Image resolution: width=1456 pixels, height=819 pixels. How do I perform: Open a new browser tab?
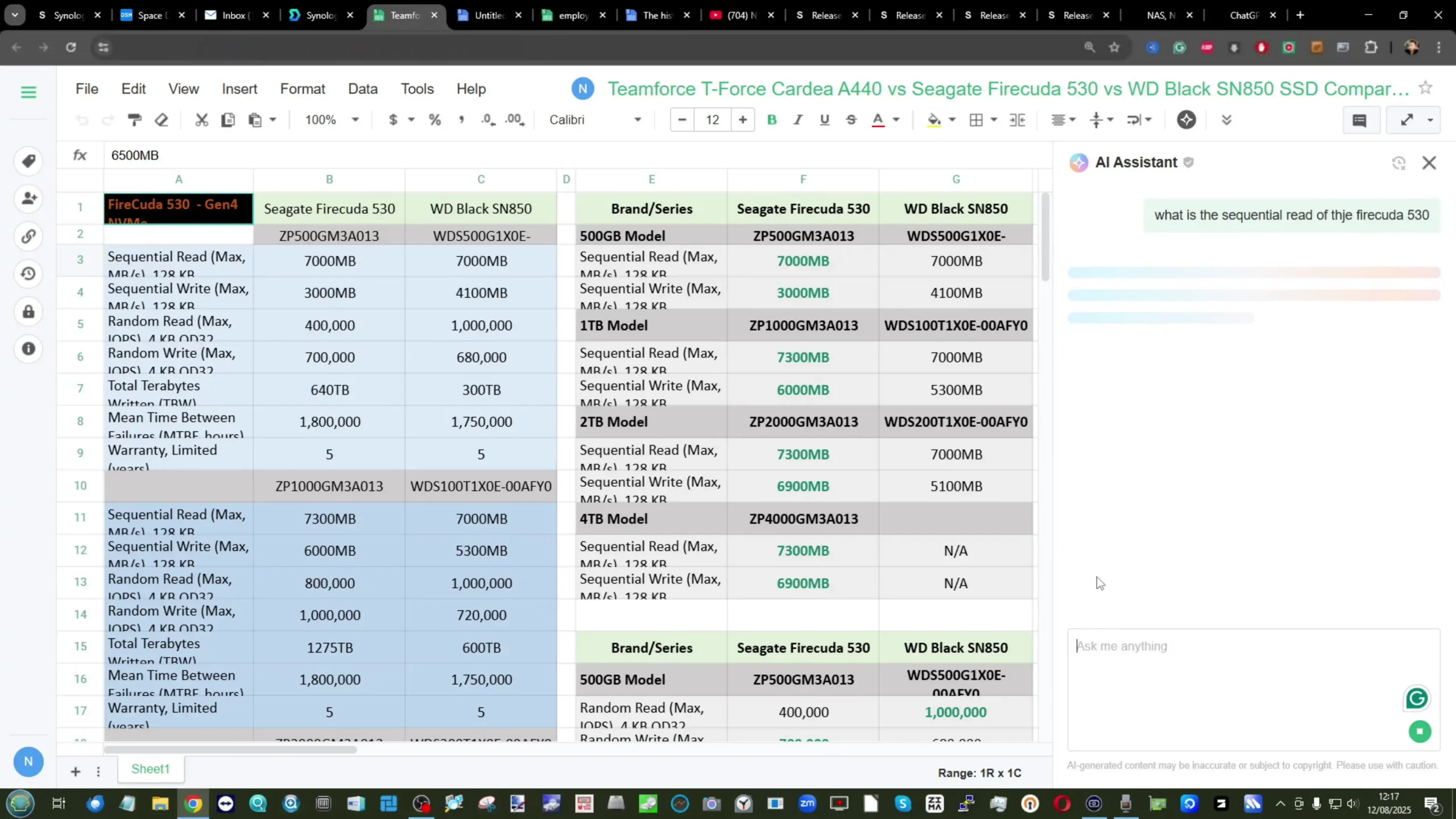(1300, 15)
